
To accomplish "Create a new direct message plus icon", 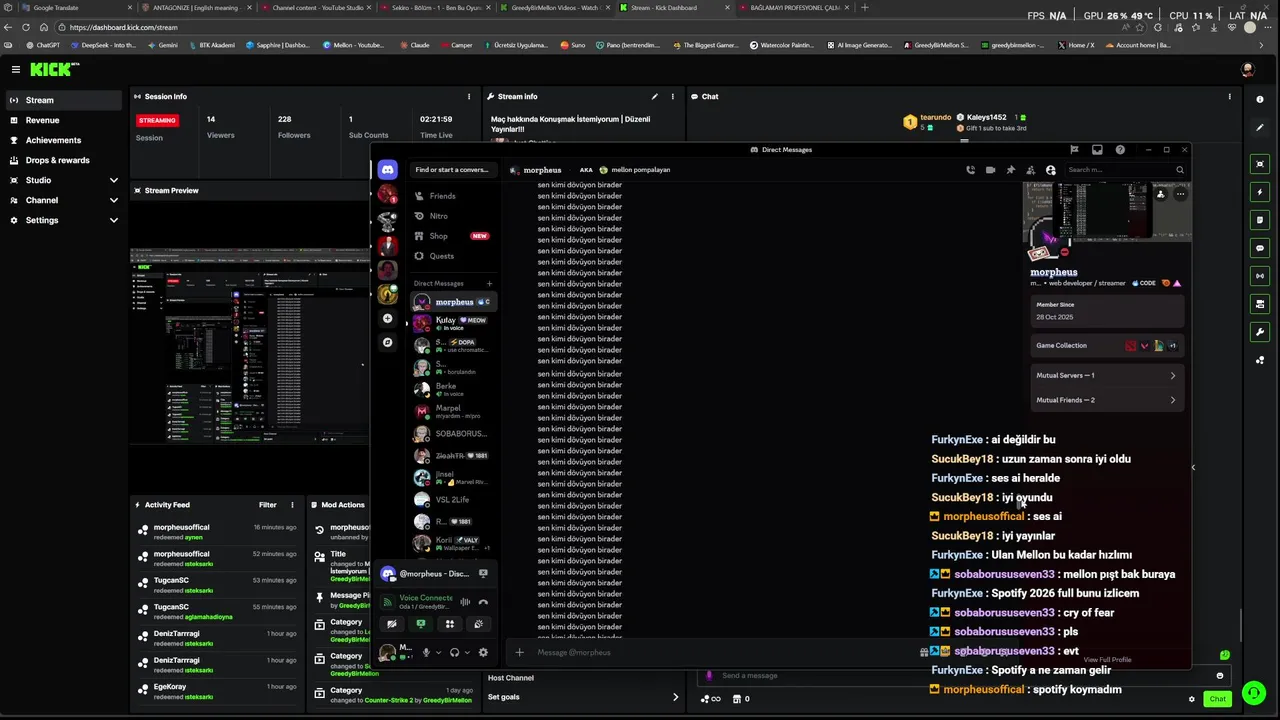I will click(x=489, y=283).
